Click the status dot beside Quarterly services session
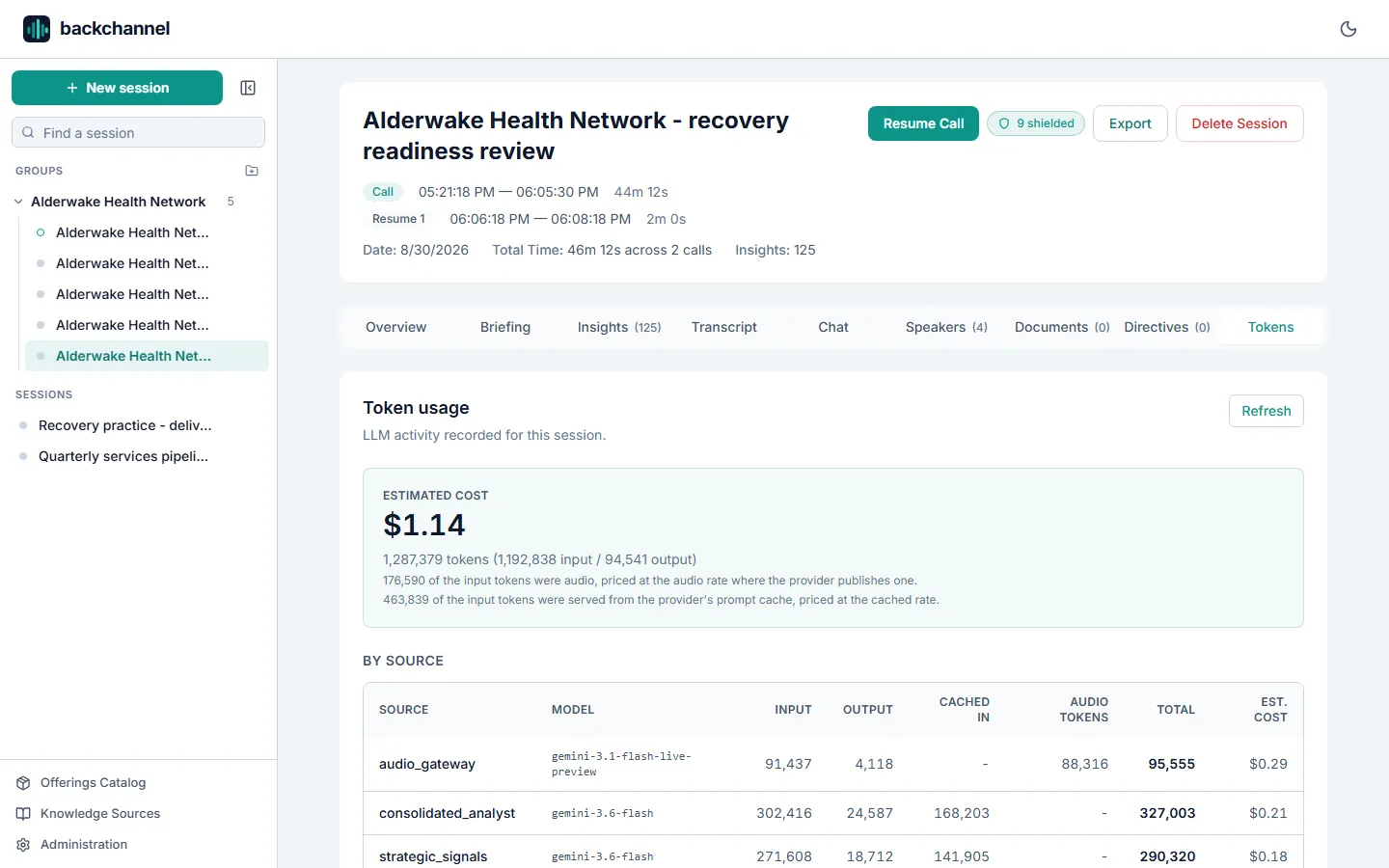Image resolution: width=1389 pixels, height=868 pixels. tap(23, 456)
